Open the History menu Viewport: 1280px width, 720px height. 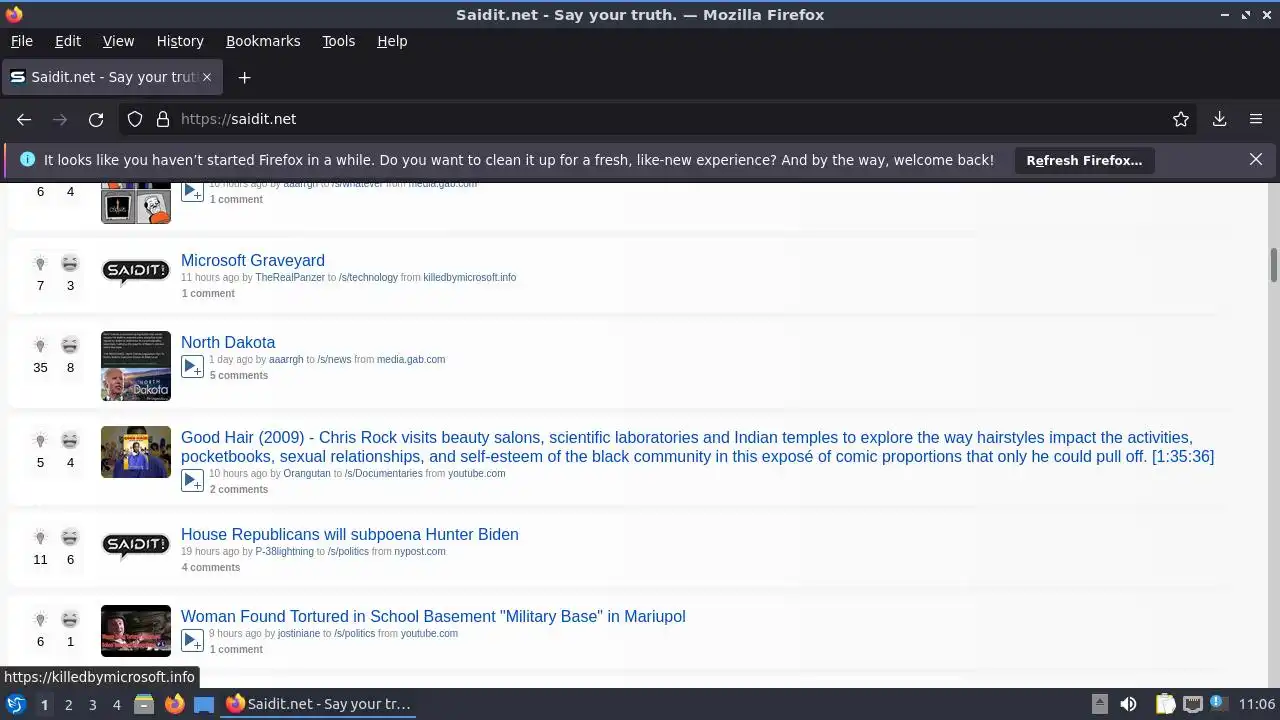(180, 41)
